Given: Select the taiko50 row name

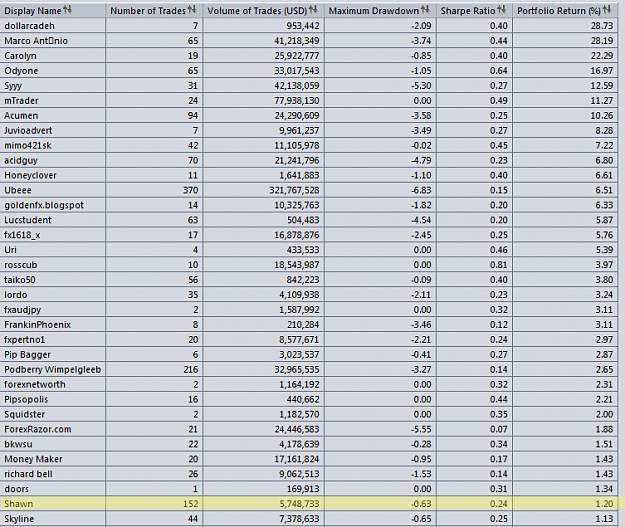Looking at the screenshot, I should tap(20, 280).
